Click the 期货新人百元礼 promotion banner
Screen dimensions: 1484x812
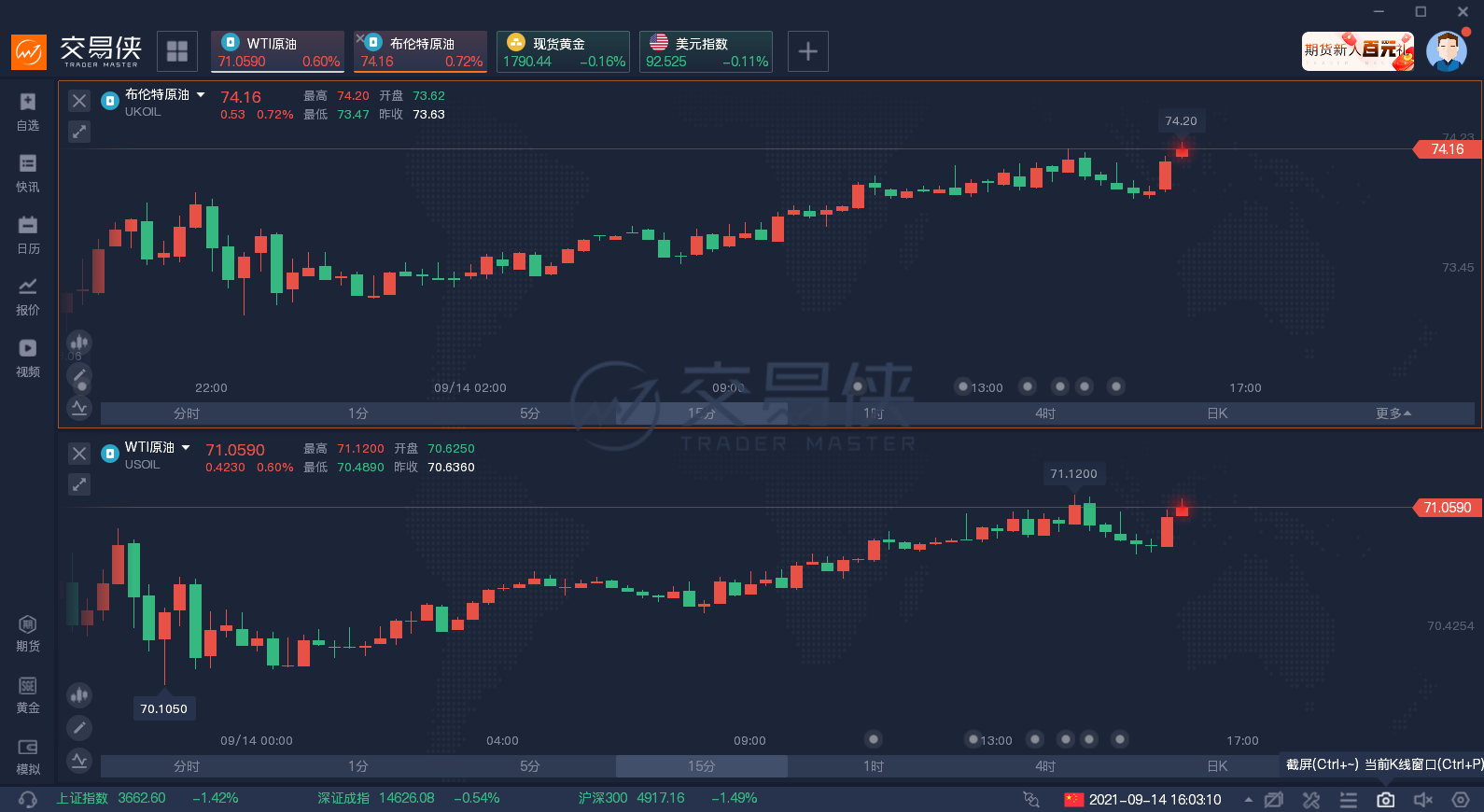[x=1357, y=50]
